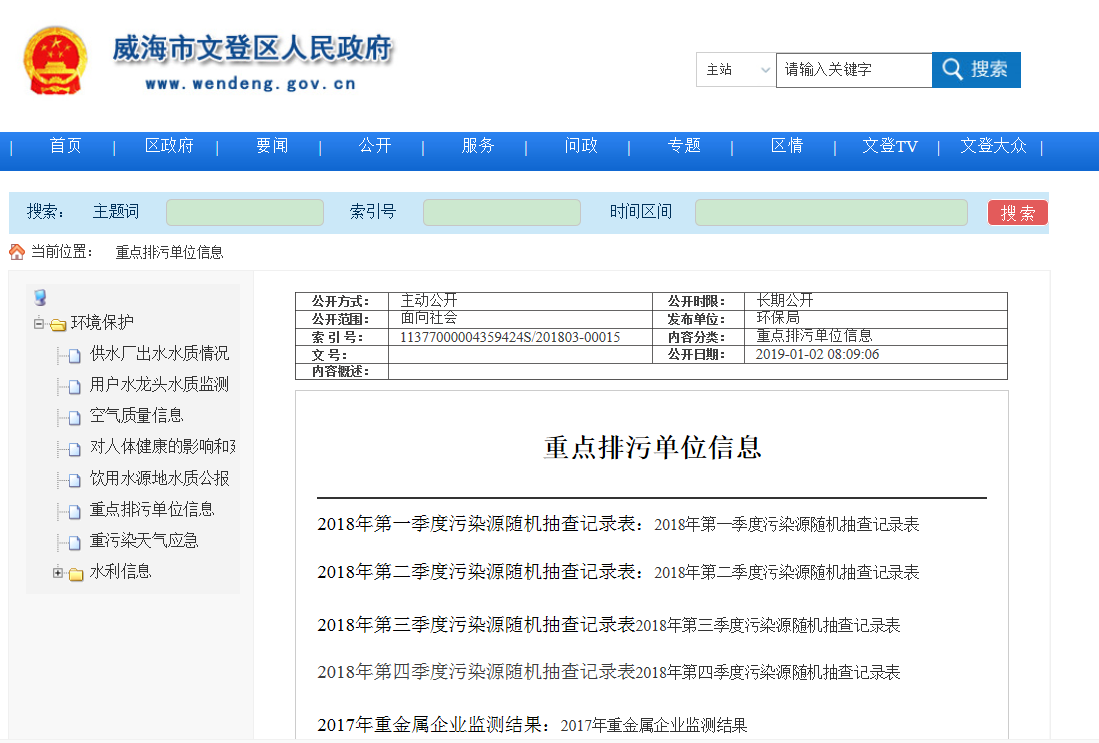This screenshot has height=743, width=1099.
Task: Go to the 文登TV menu item
Action: (x=889, y=146)
